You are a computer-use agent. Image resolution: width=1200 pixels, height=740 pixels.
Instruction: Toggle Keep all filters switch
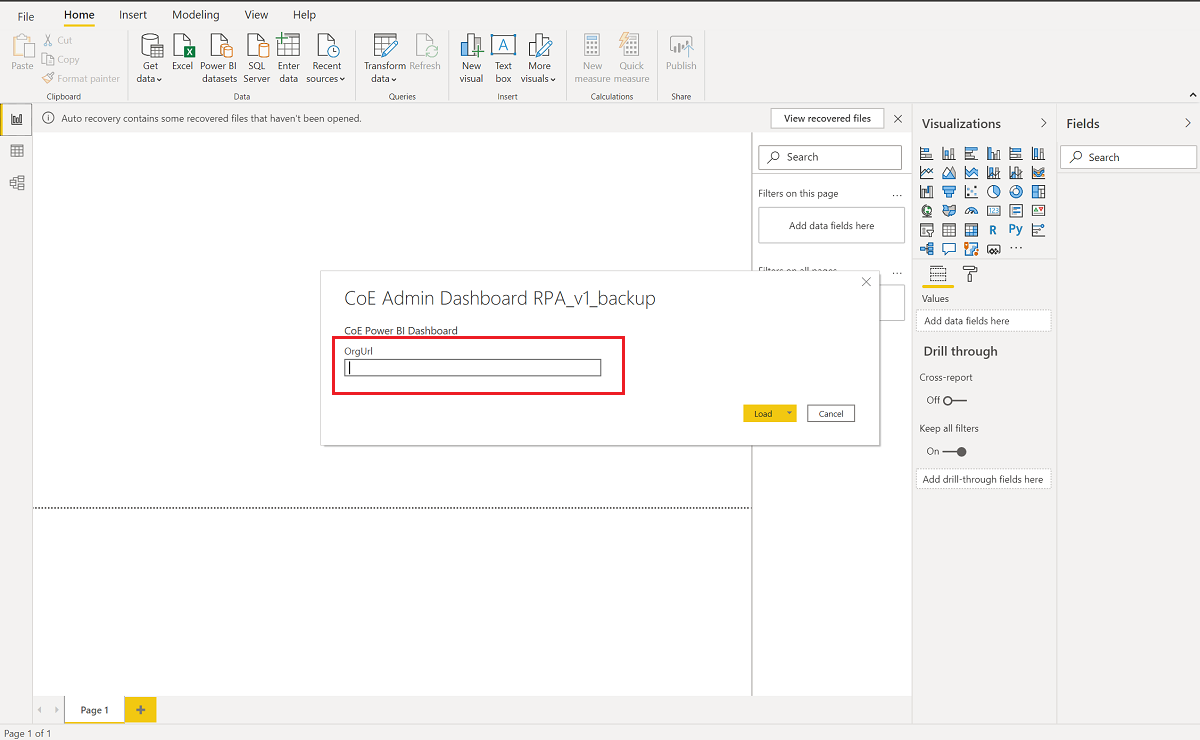click(955, 451)
